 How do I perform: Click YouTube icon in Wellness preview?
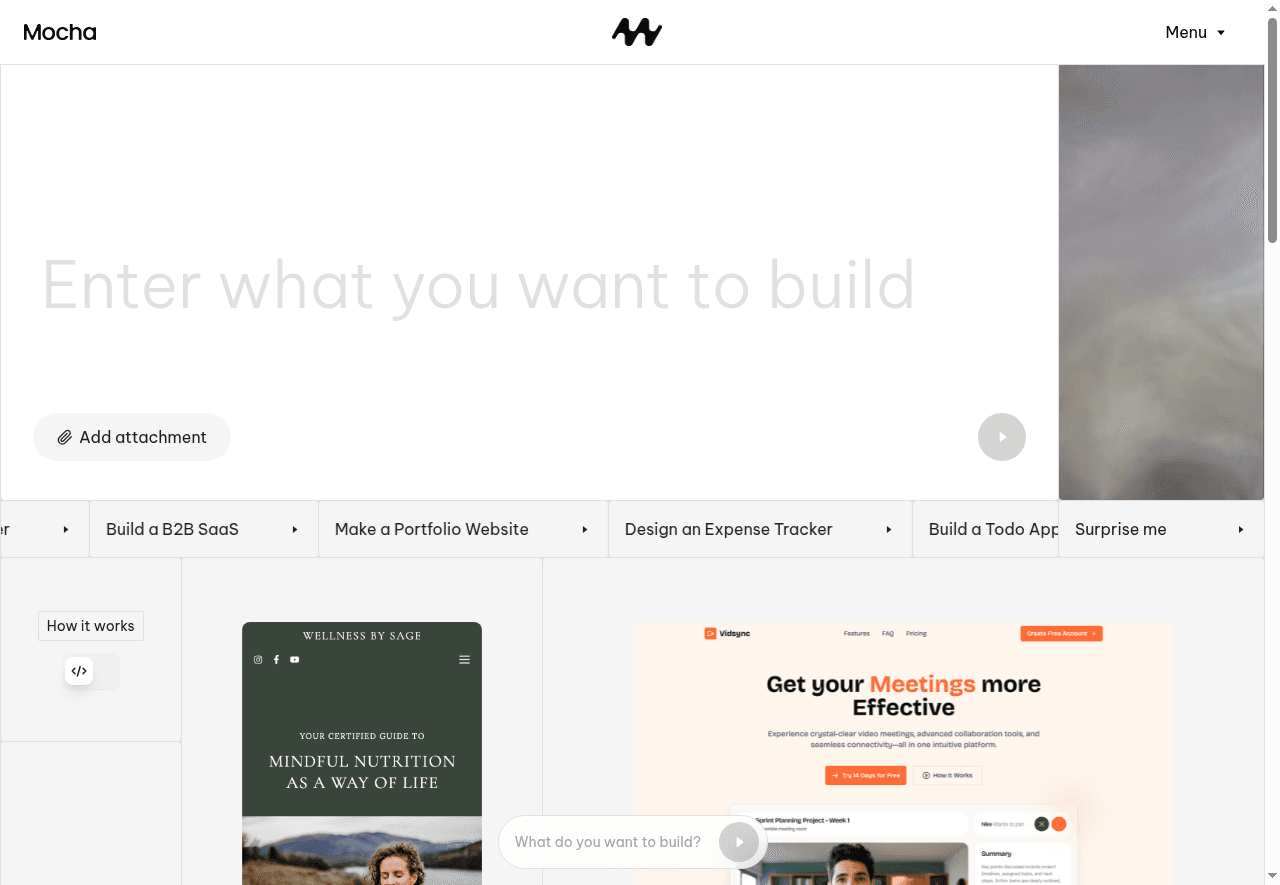295,660
